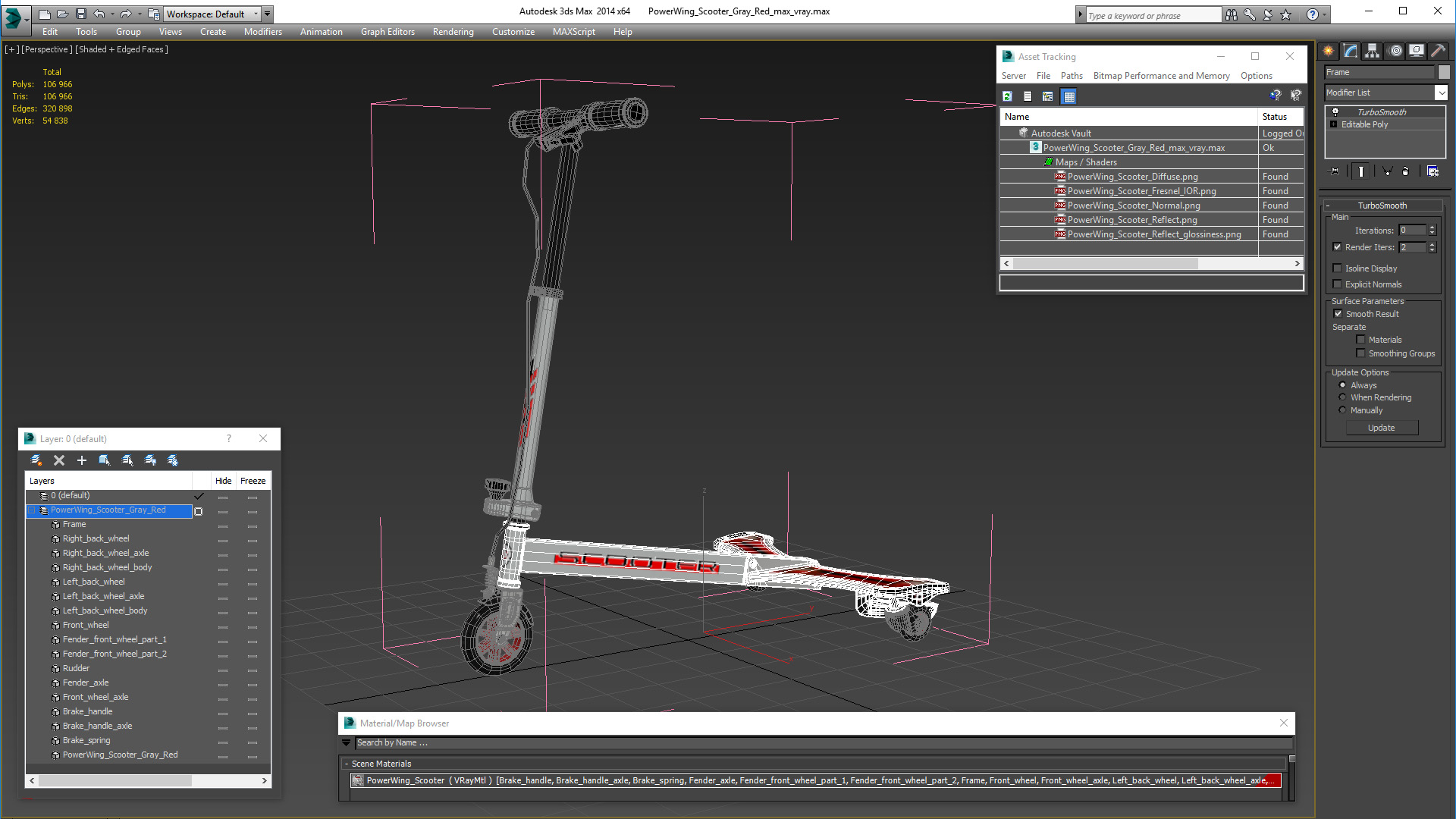The image size is (1456, 819).
Task: Select the Manually update option
Action: coord(1342,410)
